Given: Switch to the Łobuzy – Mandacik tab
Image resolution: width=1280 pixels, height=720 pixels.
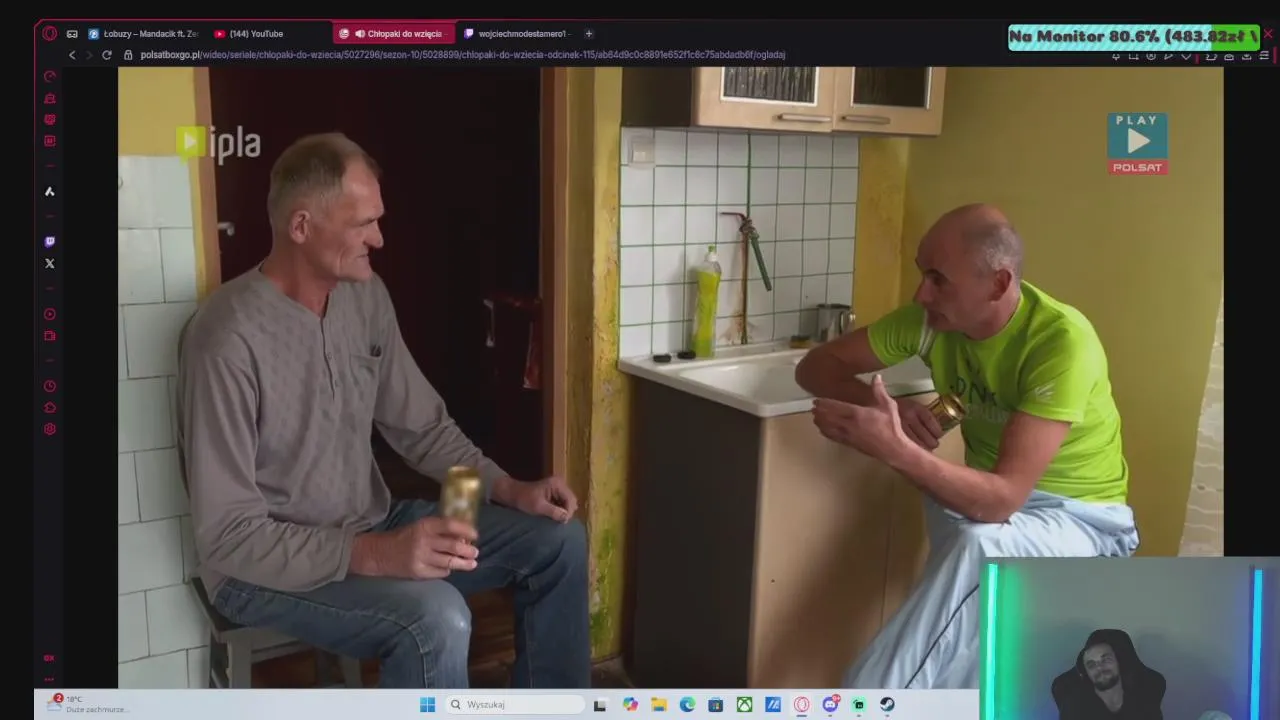Looking at the screenshot, I should click(143, 33).
